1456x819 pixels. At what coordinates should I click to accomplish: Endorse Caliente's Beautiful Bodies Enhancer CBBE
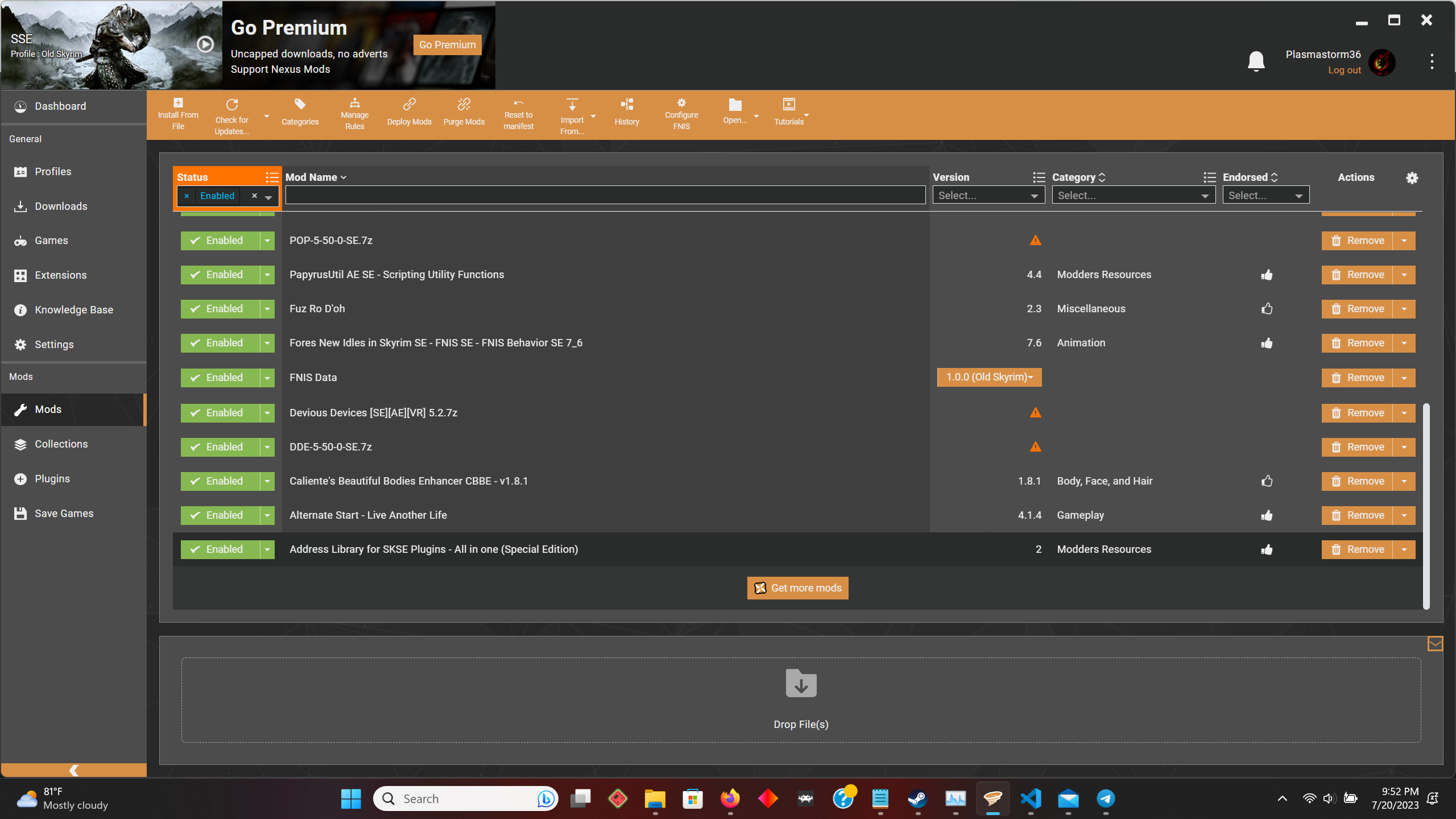click(1267, 481)
